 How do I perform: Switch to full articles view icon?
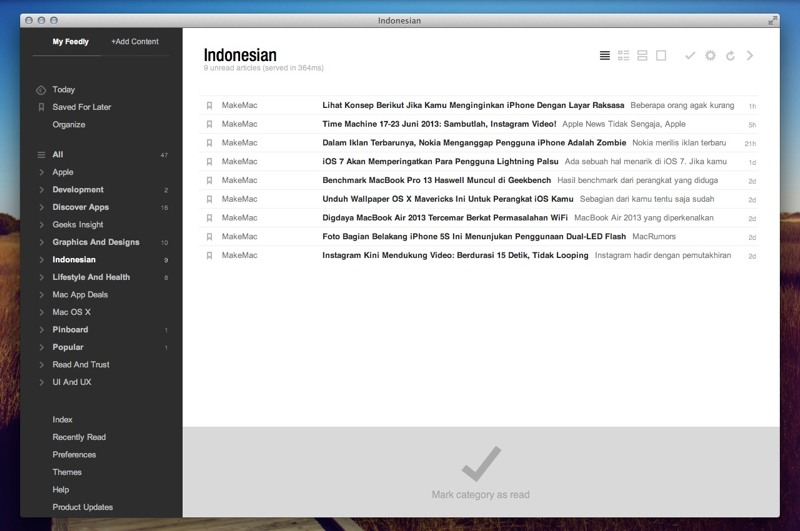coord(661,56)
